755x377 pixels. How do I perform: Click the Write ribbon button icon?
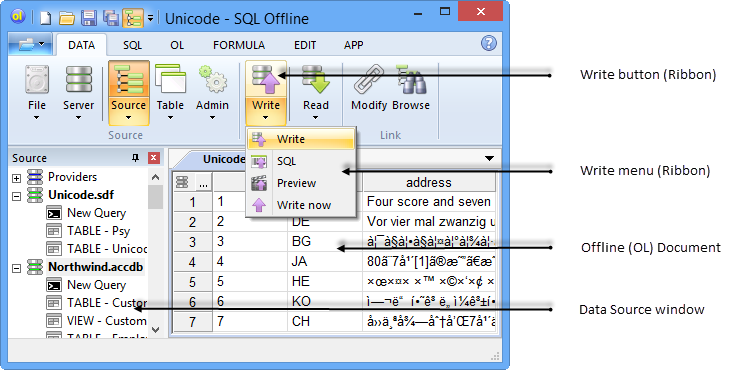(x=266, y=79)
